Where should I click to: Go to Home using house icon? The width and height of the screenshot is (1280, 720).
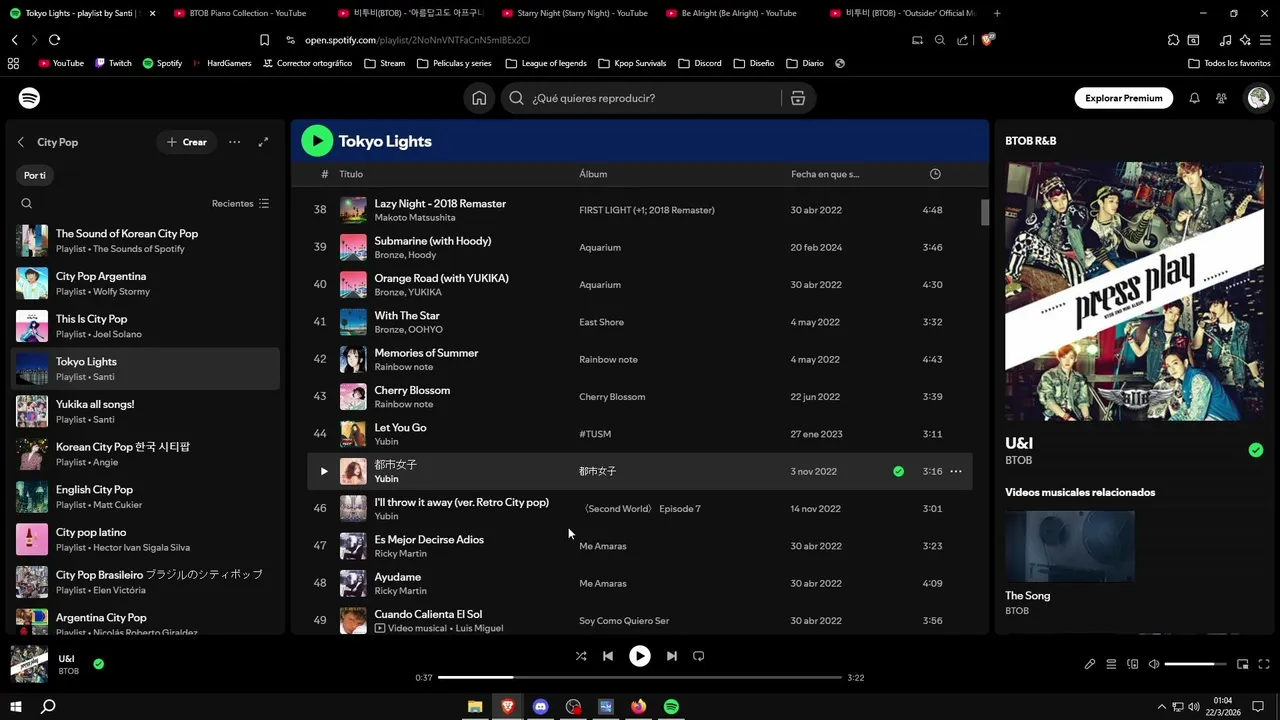click(479, 98)
